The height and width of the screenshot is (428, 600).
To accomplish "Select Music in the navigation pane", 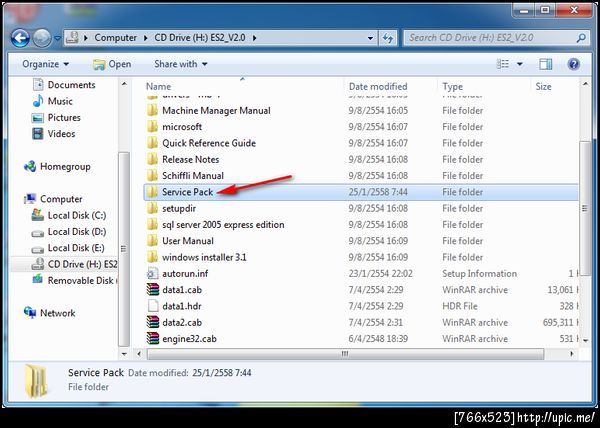I will [x=60, y=101].
